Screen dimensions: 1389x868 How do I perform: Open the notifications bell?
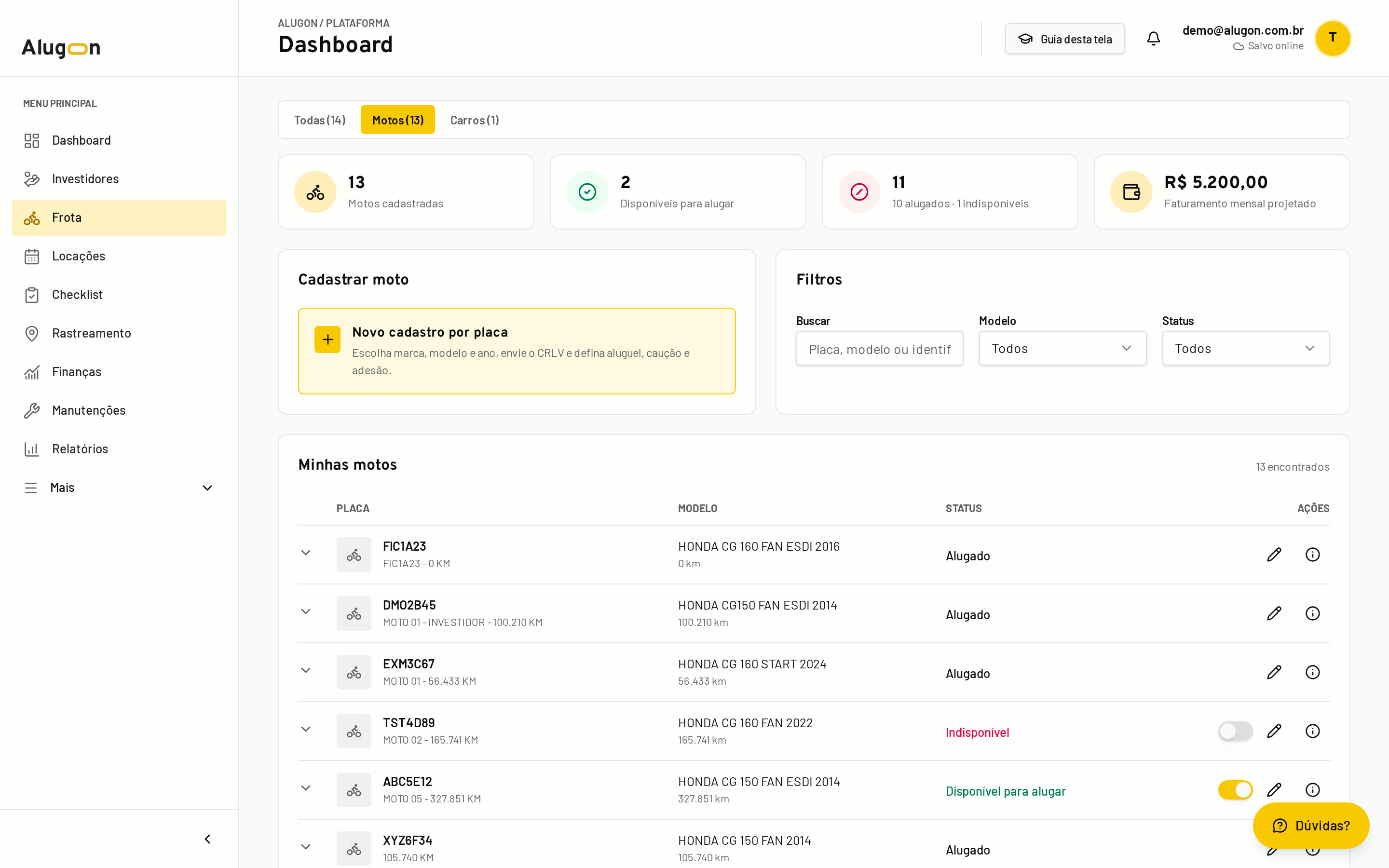(1153, 39)
